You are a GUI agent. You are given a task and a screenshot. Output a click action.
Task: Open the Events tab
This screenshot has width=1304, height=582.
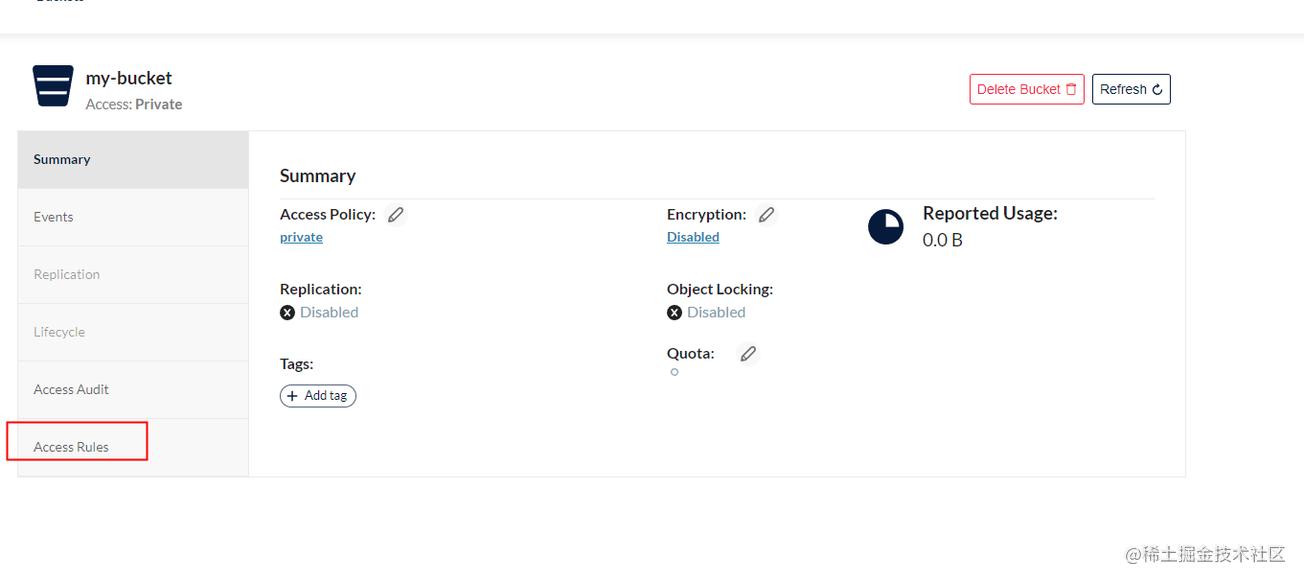(54, 217)
